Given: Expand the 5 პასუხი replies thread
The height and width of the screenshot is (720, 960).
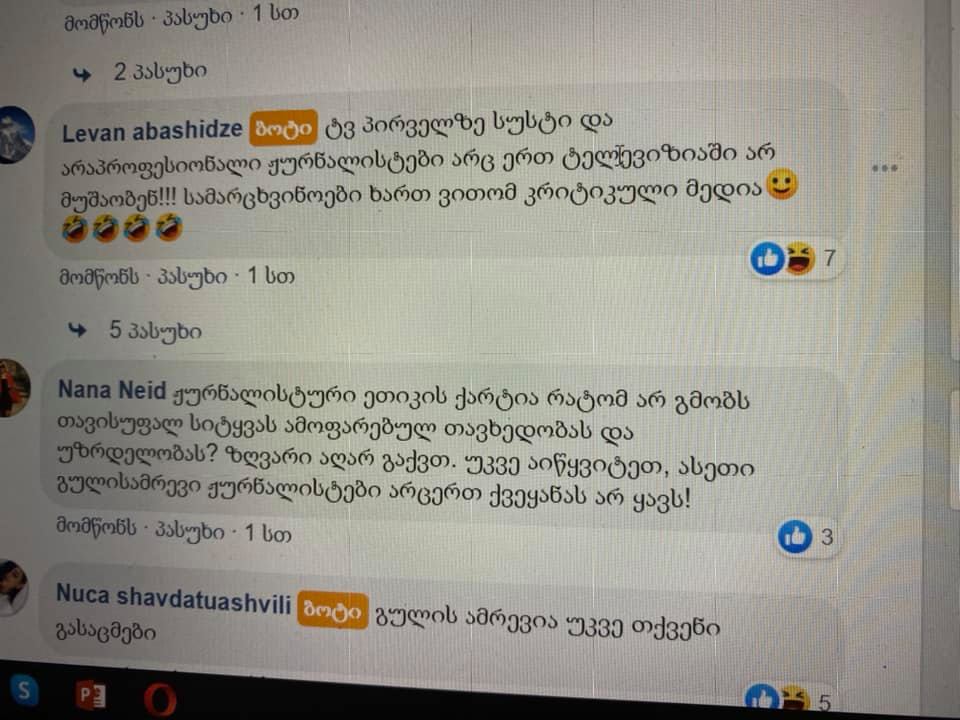Looking at the screenshot, I should (x=156, y=331).
